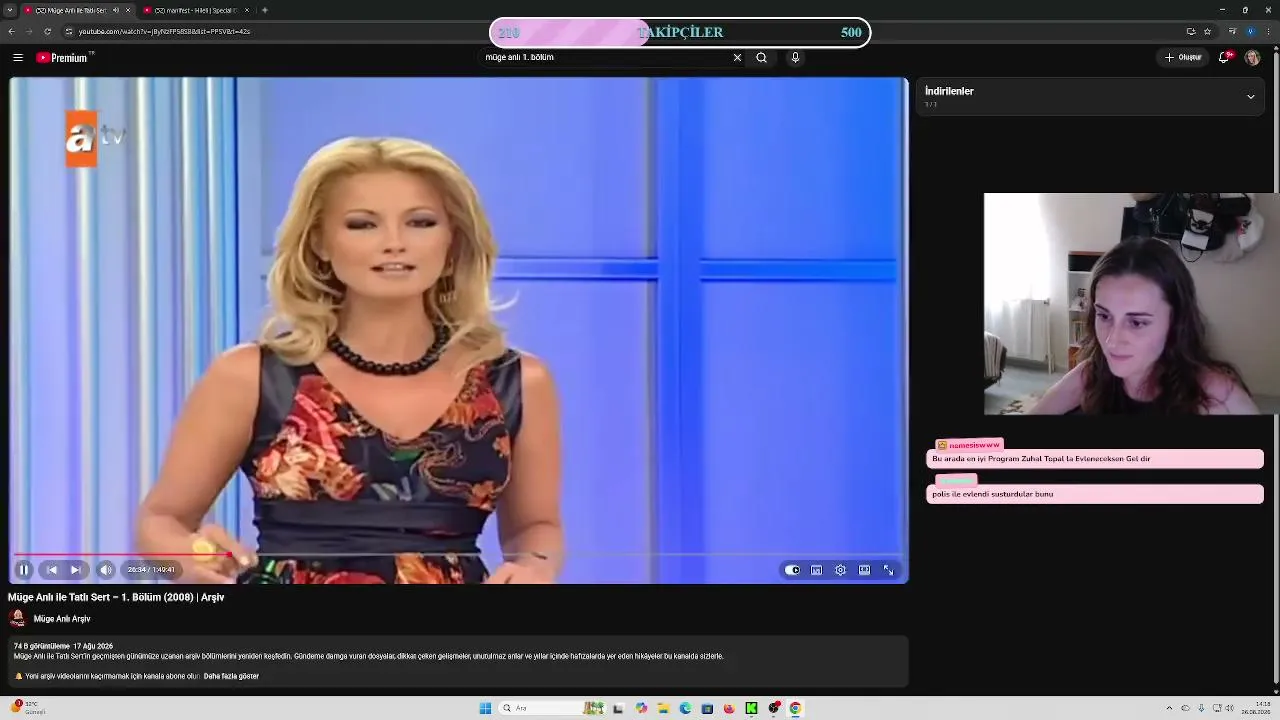Screen dimensions: 1280x720
Task: Open a new browser tab
Action: point(265,10)
